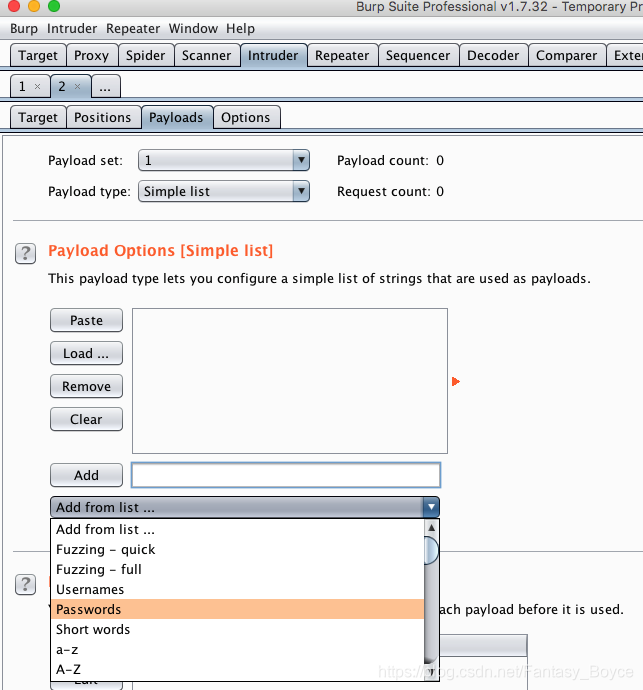This screenshot has width=643, height=690.
Task: Open the Window menu
Action: pyautogui.click(x=193, y=29)
